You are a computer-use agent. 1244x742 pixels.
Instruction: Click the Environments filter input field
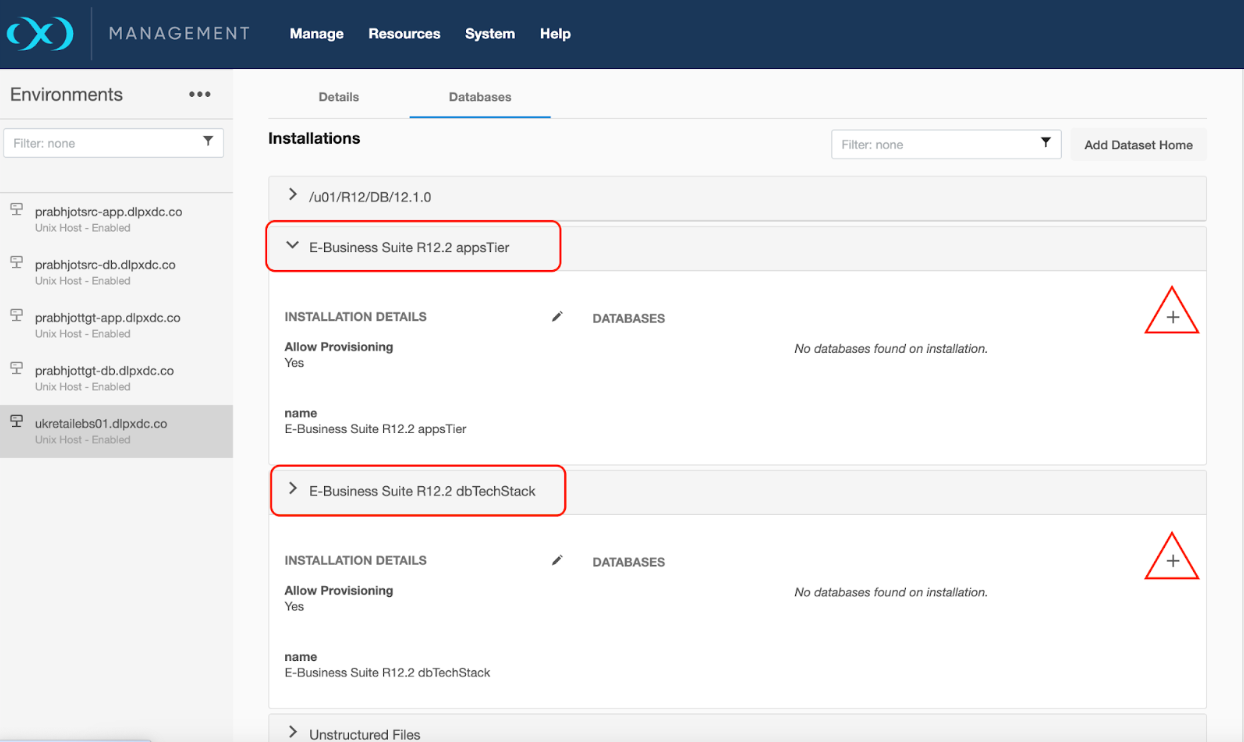point(100,142)
